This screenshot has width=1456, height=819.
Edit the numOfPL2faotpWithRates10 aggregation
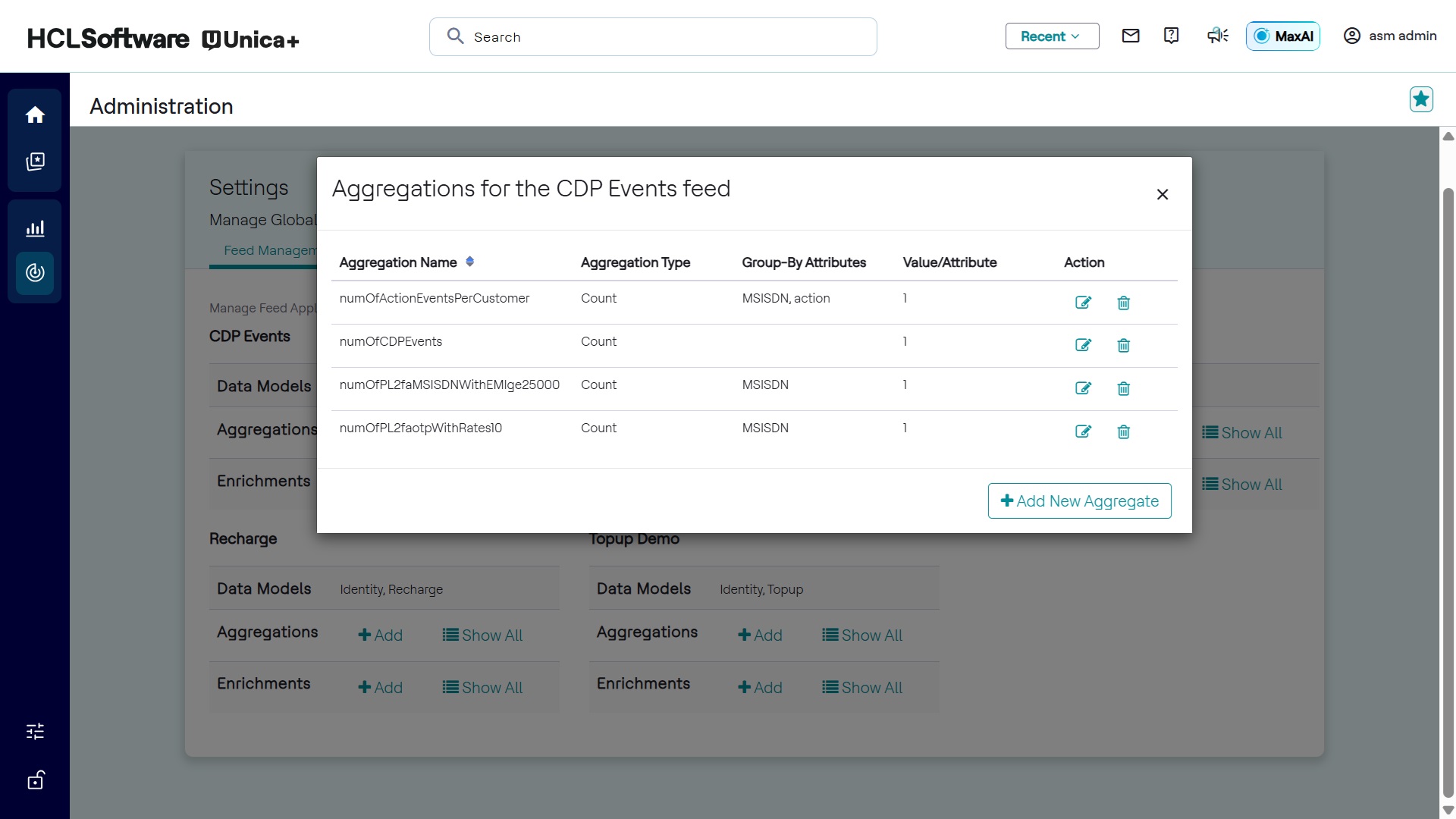pos(1083,431)
